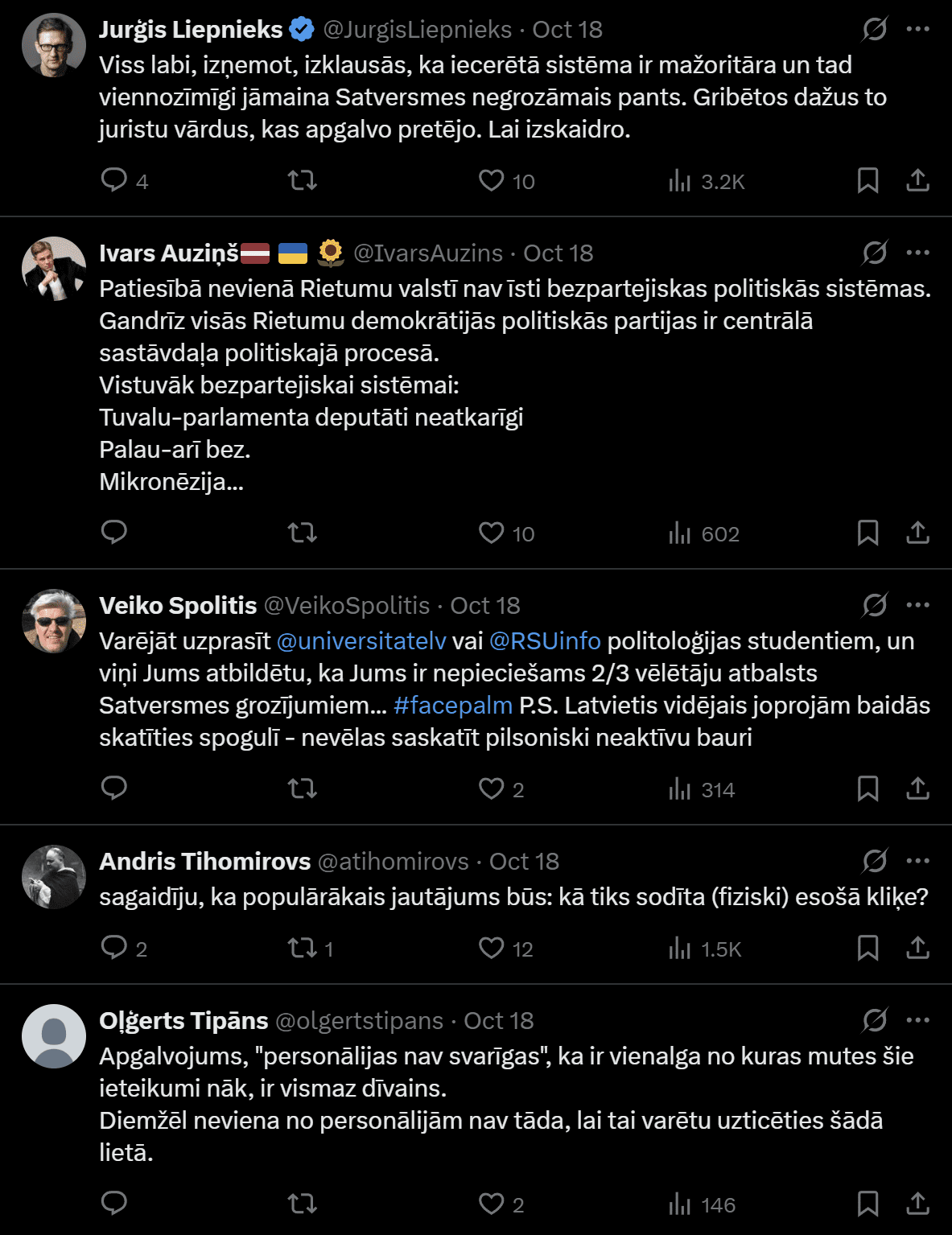Bookmark Andris Tihomirovs' tweet
This screenshot has height=1235, width=952.
(868, 948)
